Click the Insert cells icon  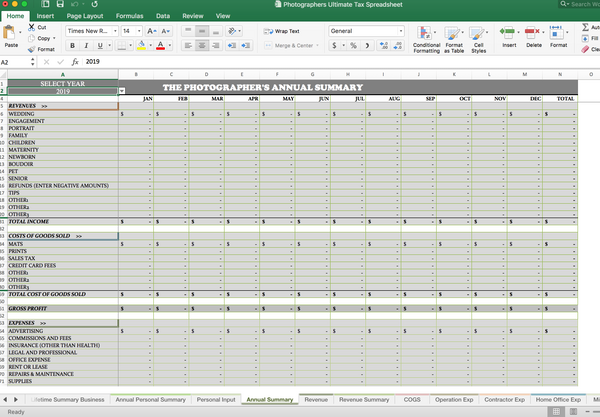click(x=507, y=33)
